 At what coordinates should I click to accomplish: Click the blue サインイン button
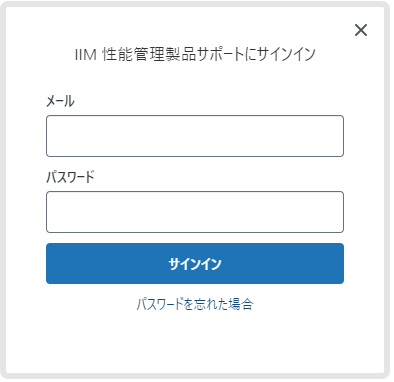[x=195, y=264]
